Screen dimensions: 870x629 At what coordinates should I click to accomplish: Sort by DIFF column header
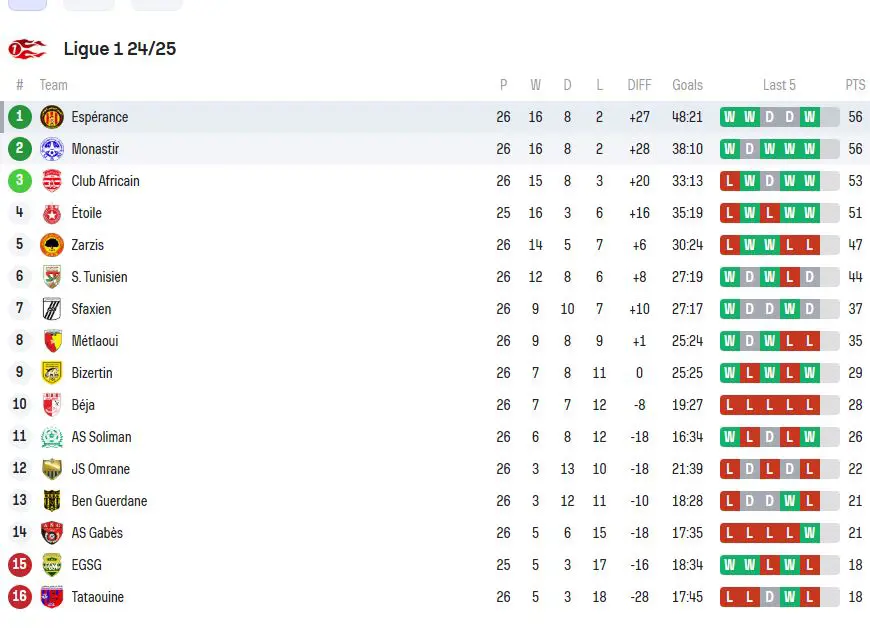click(x=639, y=85)
